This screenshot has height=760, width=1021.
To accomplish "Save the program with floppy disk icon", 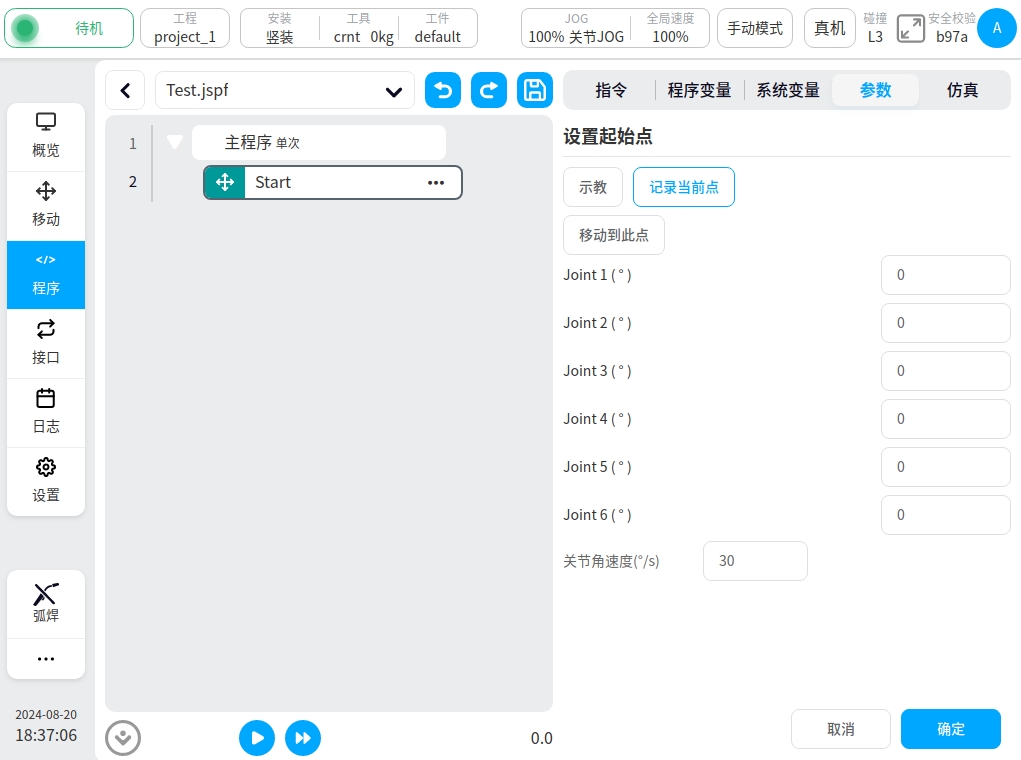I will (x=535, y=90).
